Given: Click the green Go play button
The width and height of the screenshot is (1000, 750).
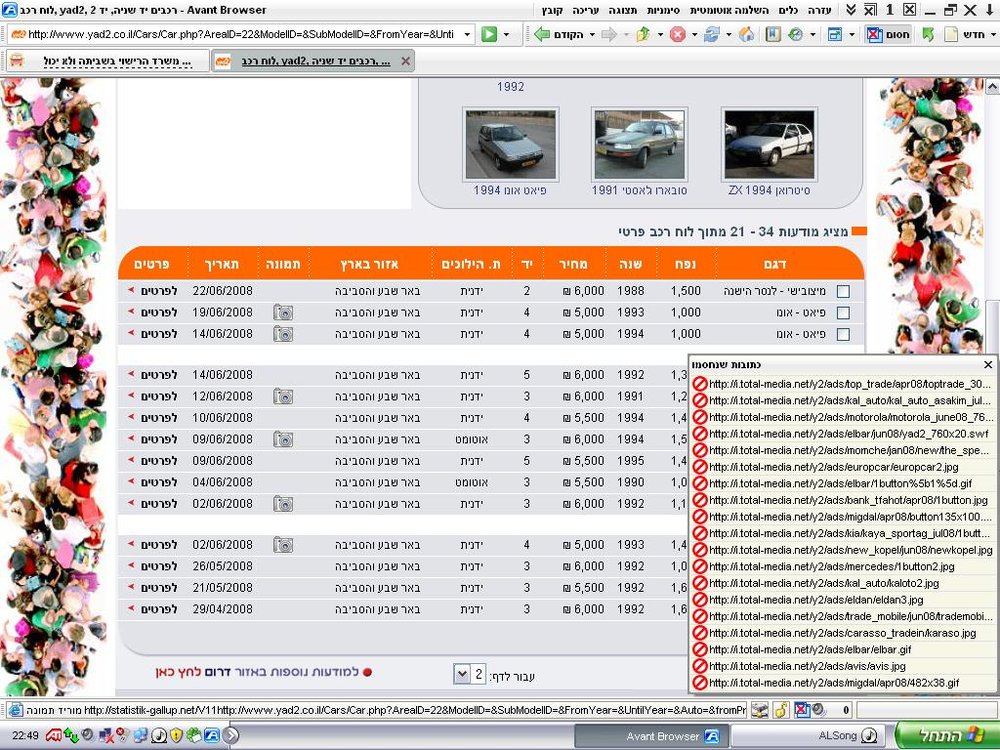Looking at the screenshot, I should (489, 34).
